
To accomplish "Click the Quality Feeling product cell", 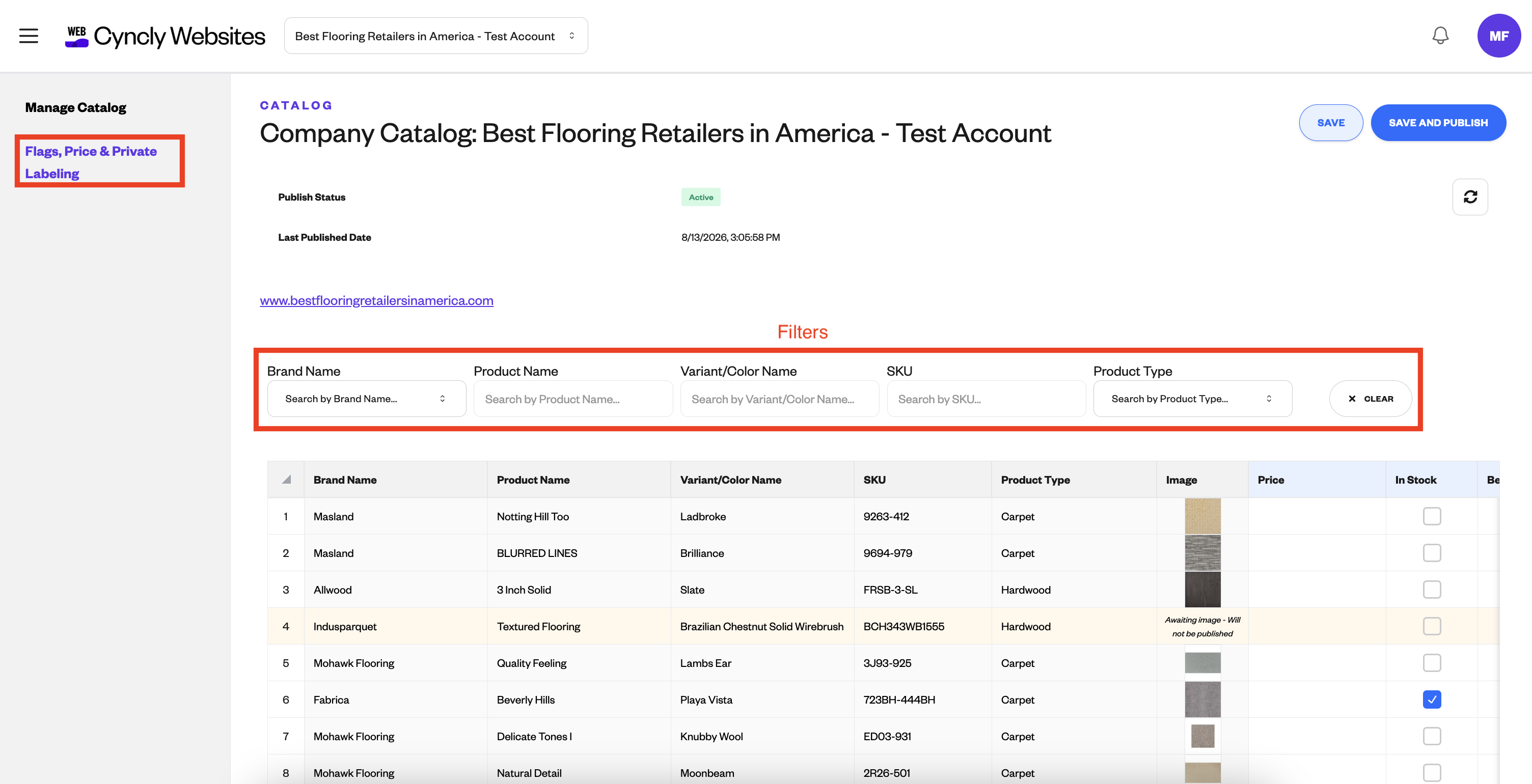I will 579,663.
